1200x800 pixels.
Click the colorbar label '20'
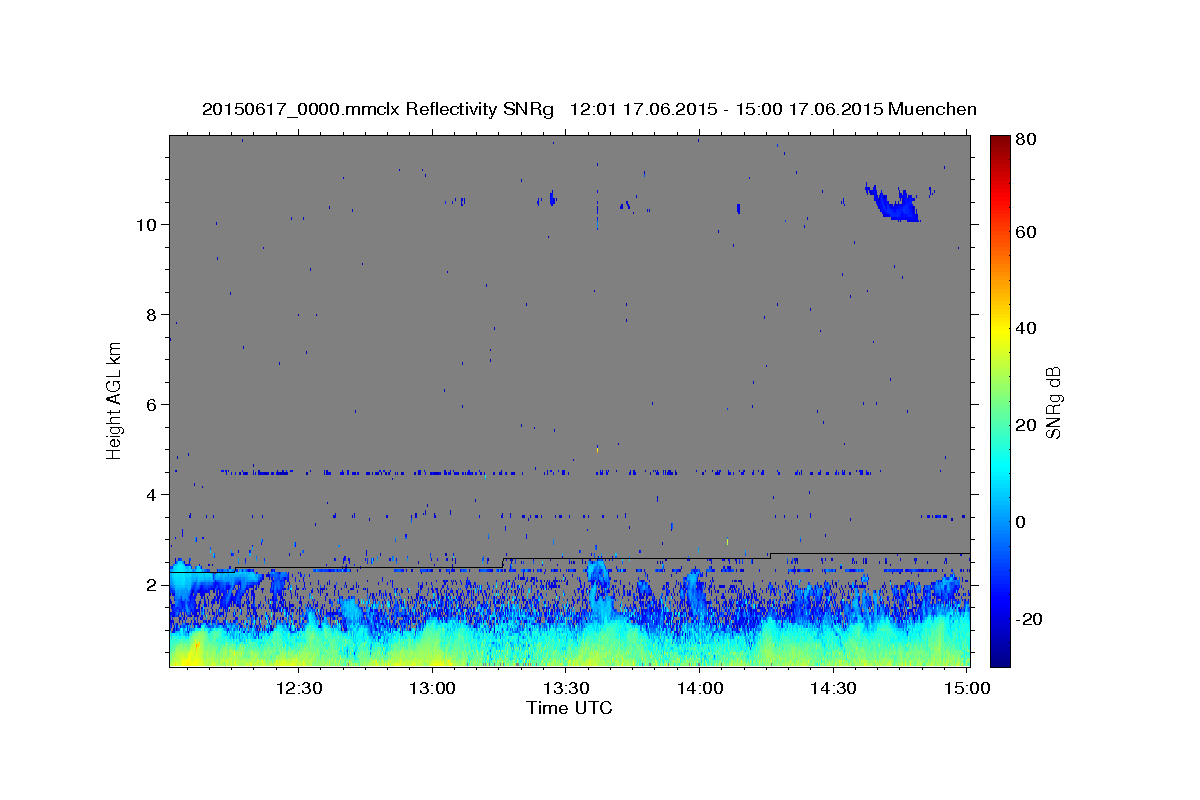coord(1027,425)
